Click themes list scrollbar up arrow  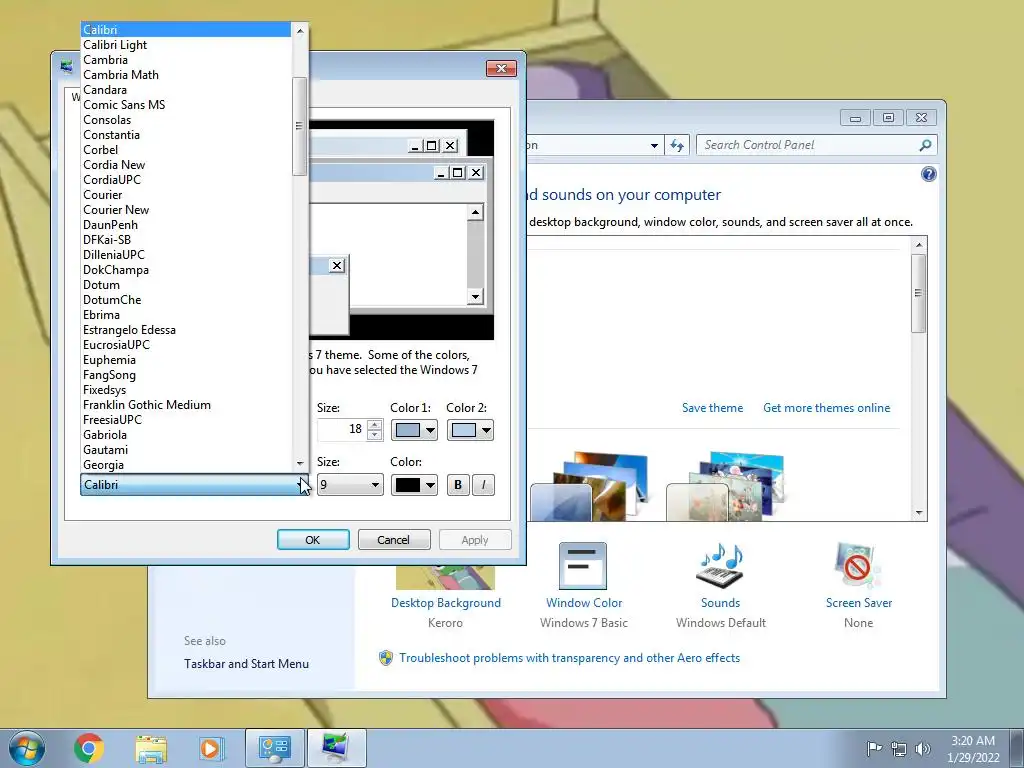point(919,244)
